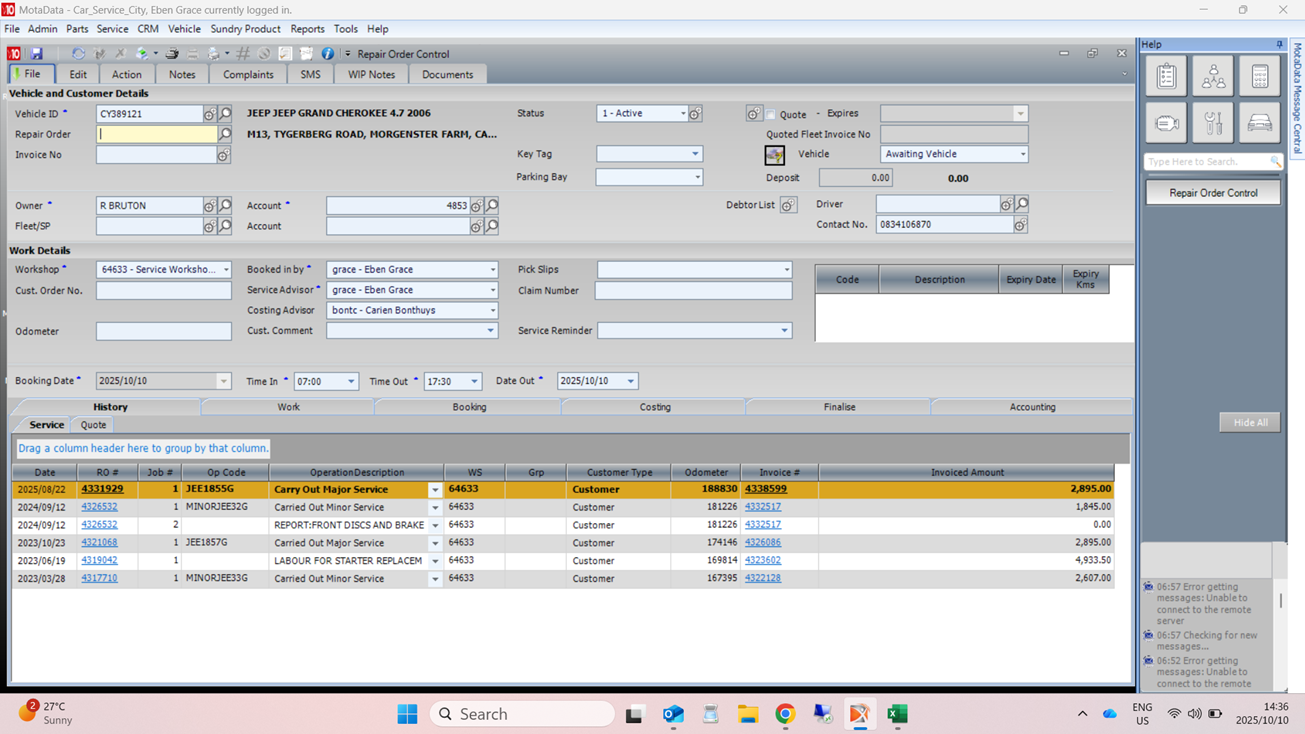Pin the Help panel using pushpin

coord(1279,45)
